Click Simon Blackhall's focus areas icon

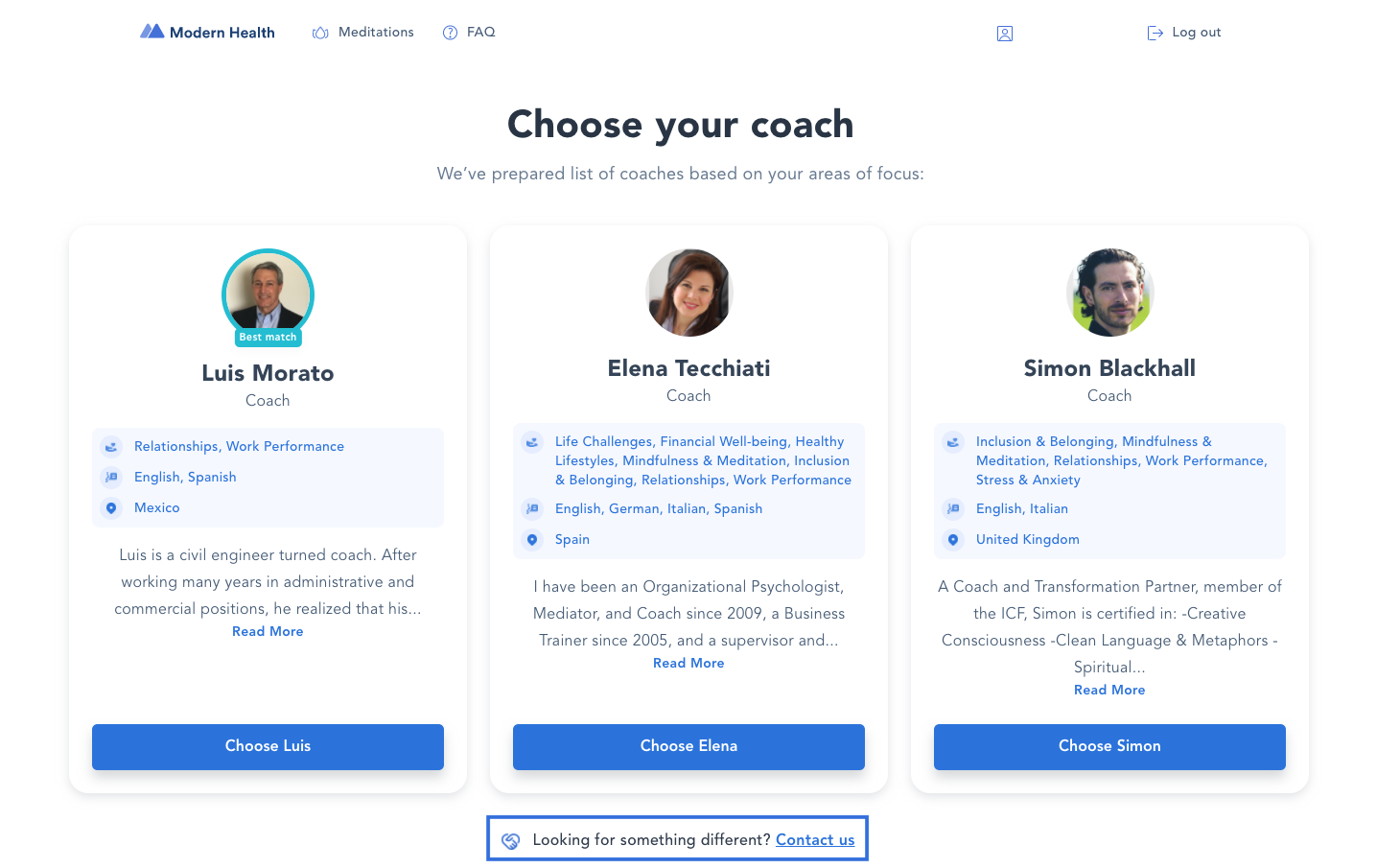pos(953,442)
